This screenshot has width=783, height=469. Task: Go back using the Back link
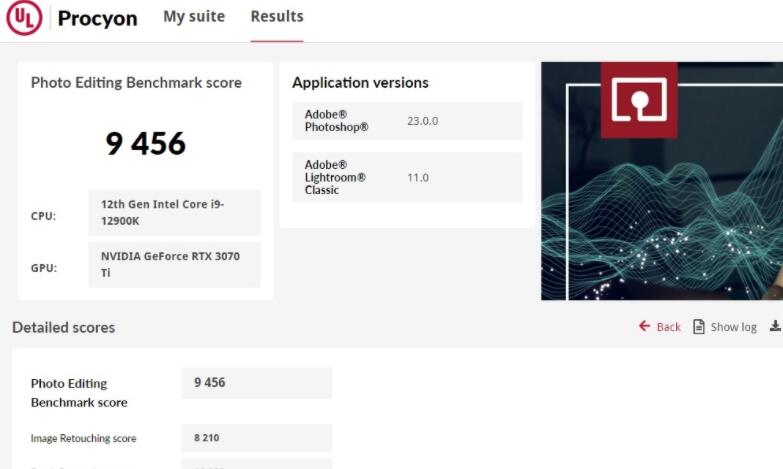(668, 327)
